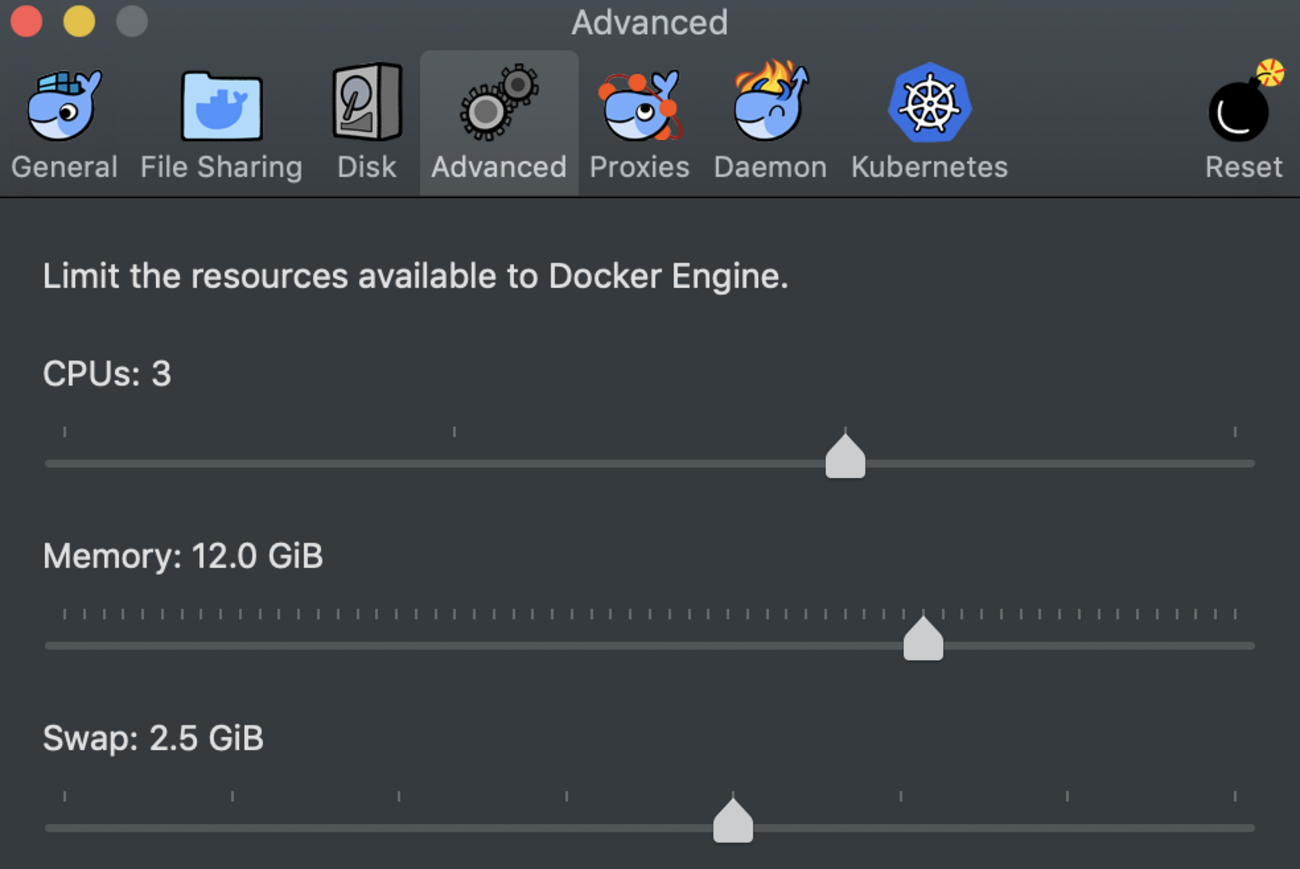Click the File Sharing tab label

221,167
